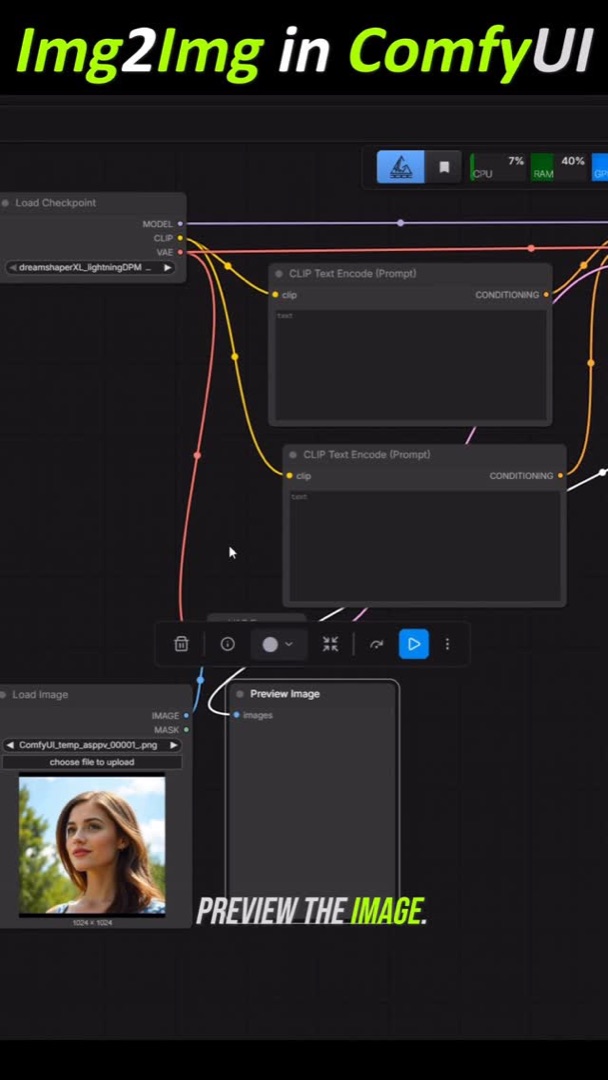Image resolution: width=608 pixels, height=1080 pixels.
Task: Run the node with blue play button
Action: pyautogui.click(x=414, y=644)
